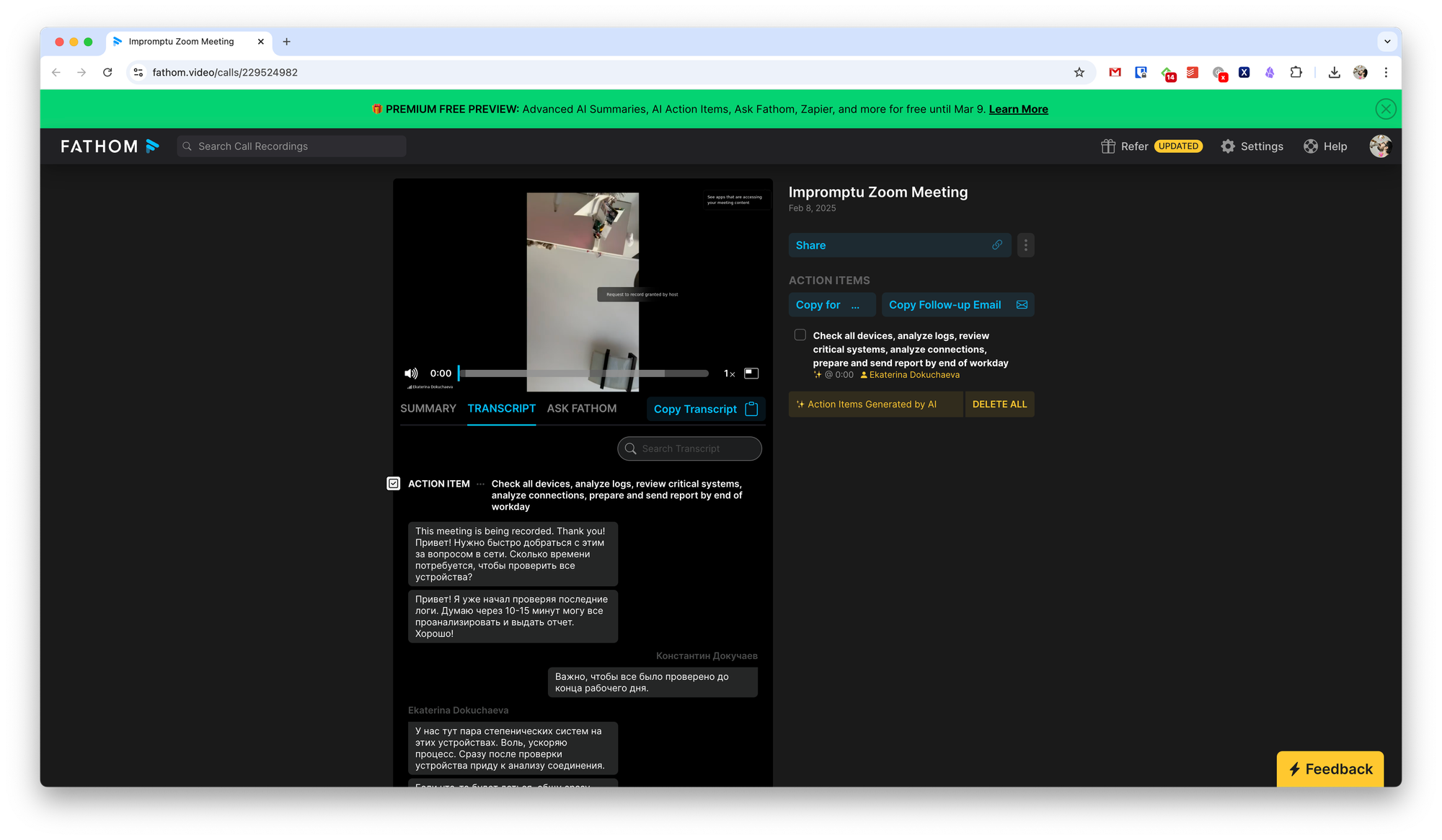Open the Help lifebuoy icon
Image resolution: width=1442 pixels, height=840 pixels.
pyautogui.click(x=1311, y=146)
